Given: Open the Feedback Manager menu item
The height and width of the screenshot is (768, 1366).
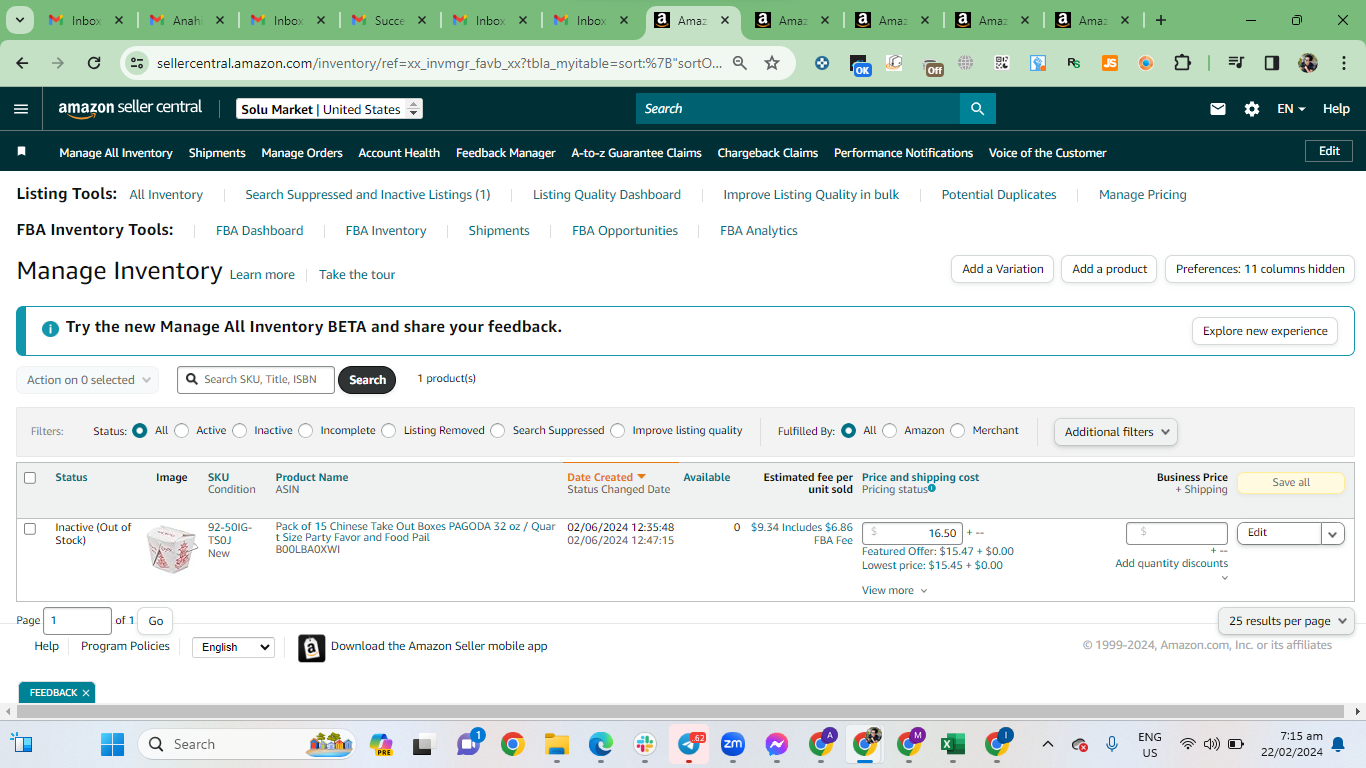Looking at the screenshot, I should (506, 153).
